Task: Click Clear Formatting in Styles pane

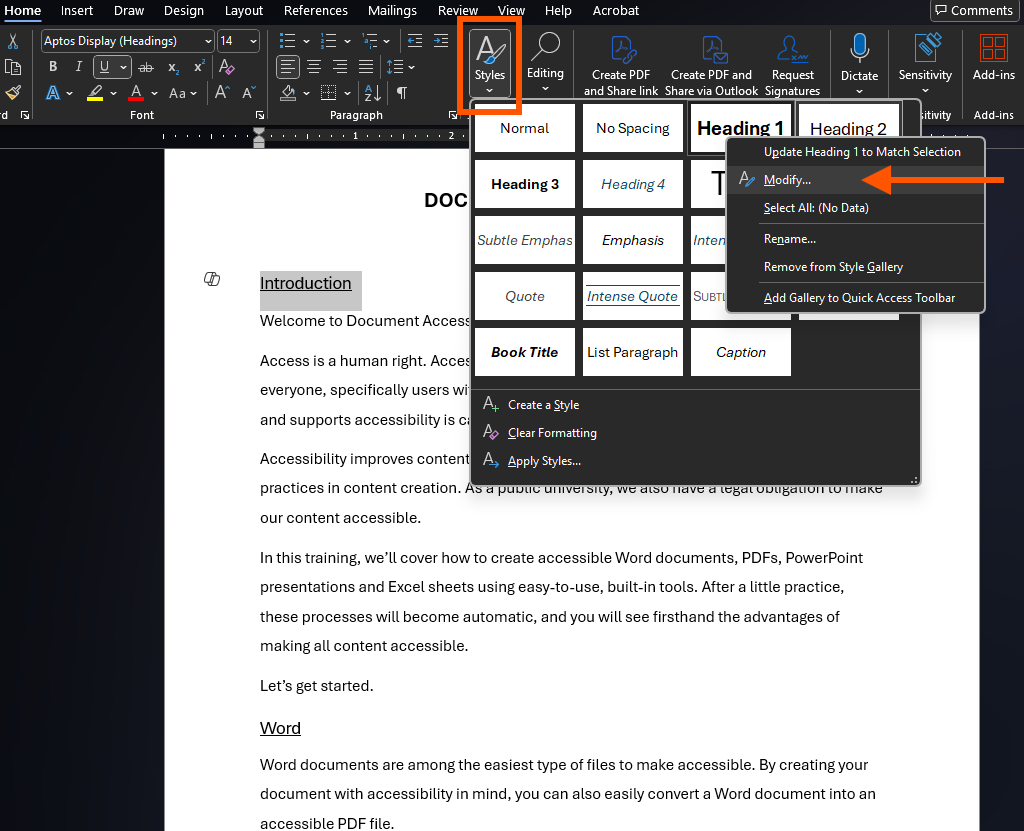Action: 551,433
